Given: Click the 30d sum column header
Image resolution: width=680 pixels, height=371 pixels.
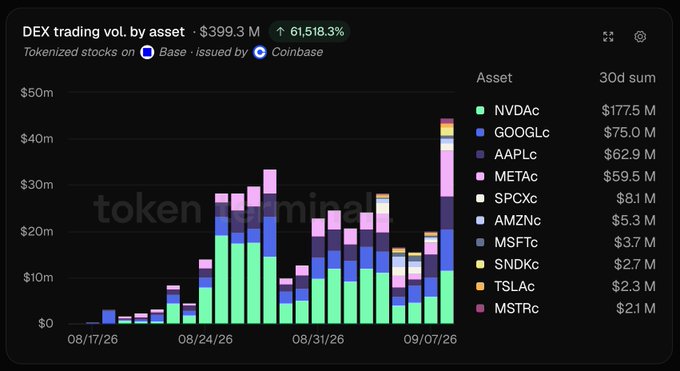Looking at the screenshot, I should point(627,78).
